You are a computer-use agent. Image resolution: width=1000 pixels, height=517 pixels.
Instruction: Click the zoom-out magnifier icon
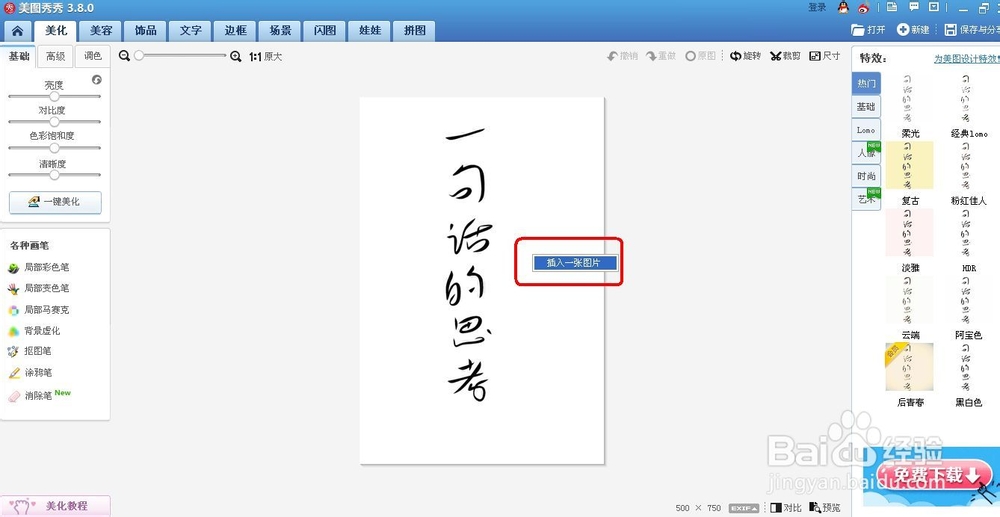[x=124, y=56]
